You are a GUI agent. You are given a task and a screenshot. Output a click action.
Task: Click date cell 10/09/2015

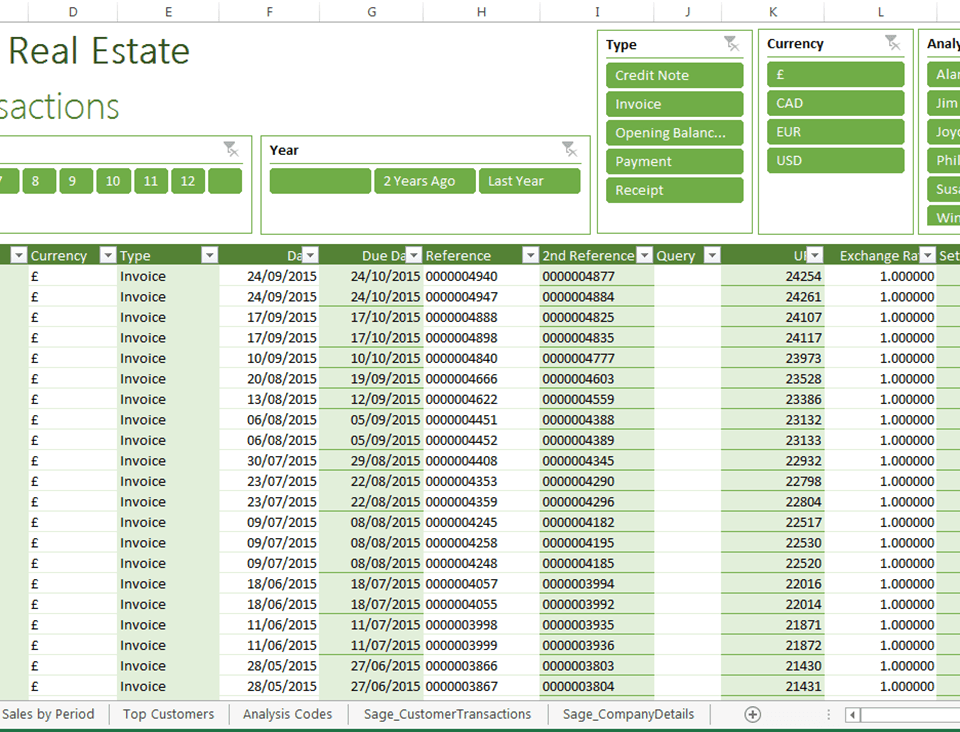[x=269, y=358]
